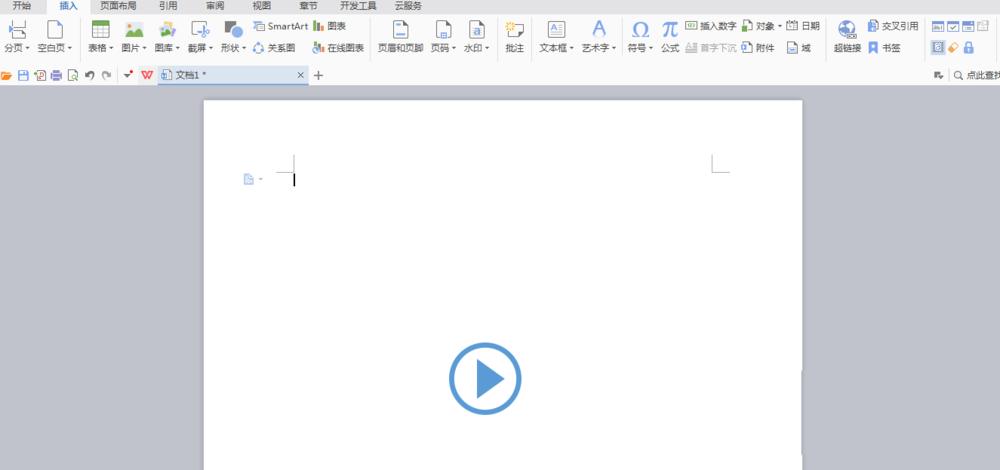Screen dimensions: 1000x470
Task: Open 在线图表 online charts
Action: [338, 48]
